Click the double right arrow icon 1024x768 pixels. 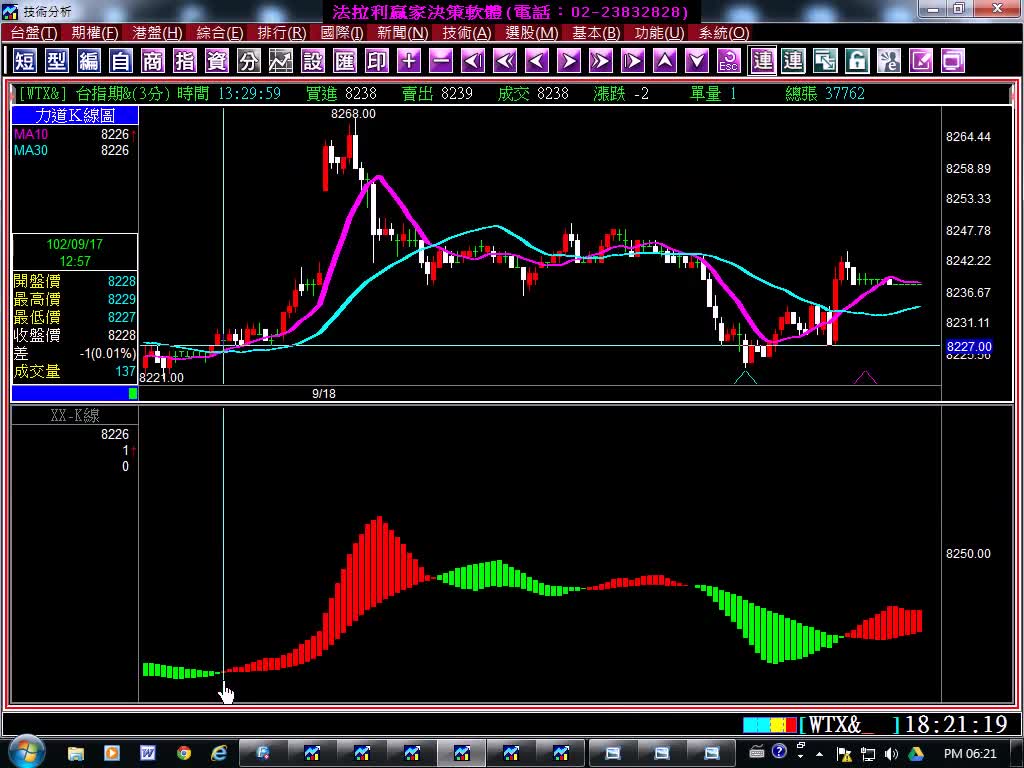coord(601,61)
